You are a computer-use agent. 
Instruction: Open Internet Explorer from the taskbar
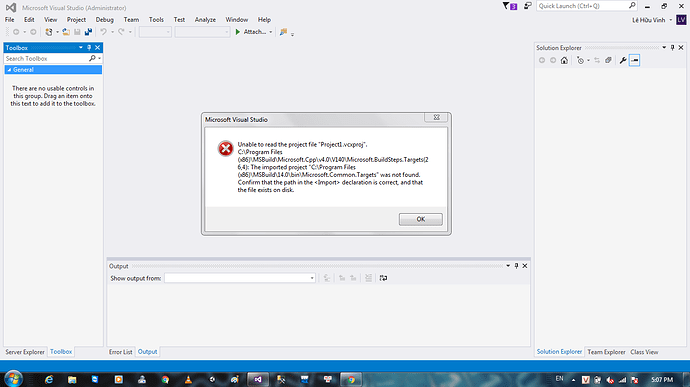coord(49,380)
